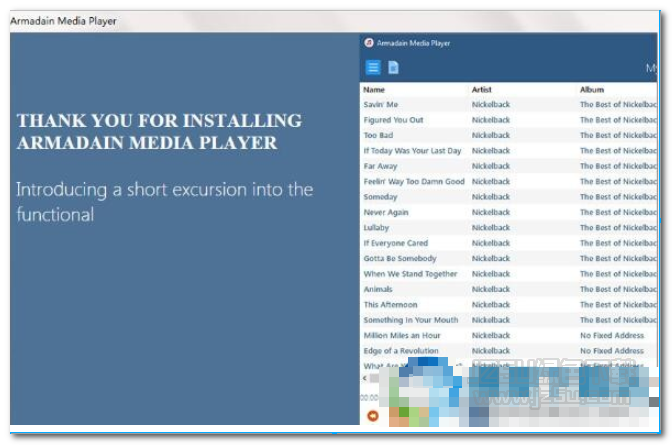Click No Fixed Address in Edge of Revolution row
The height and width of the screenshot is (445, 672).
point(612,351)
